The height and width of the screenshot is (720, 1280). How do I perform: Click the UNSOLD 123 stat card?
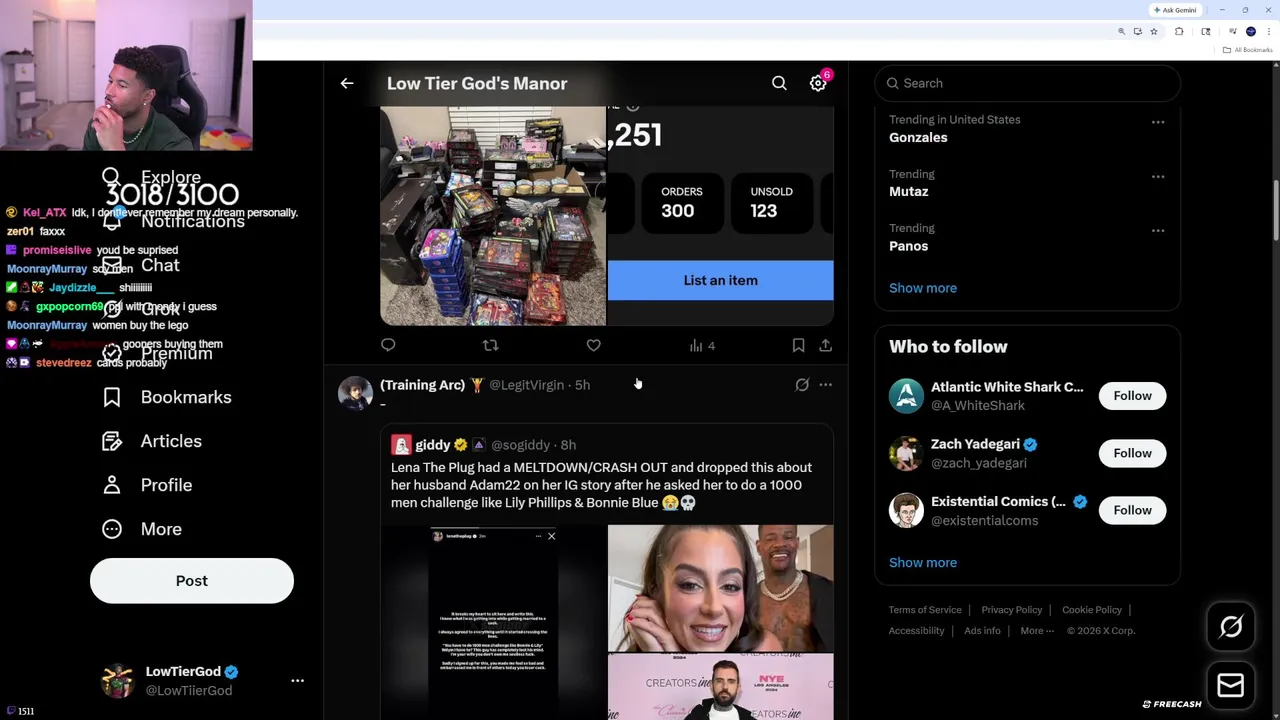(x=771, y=202)
